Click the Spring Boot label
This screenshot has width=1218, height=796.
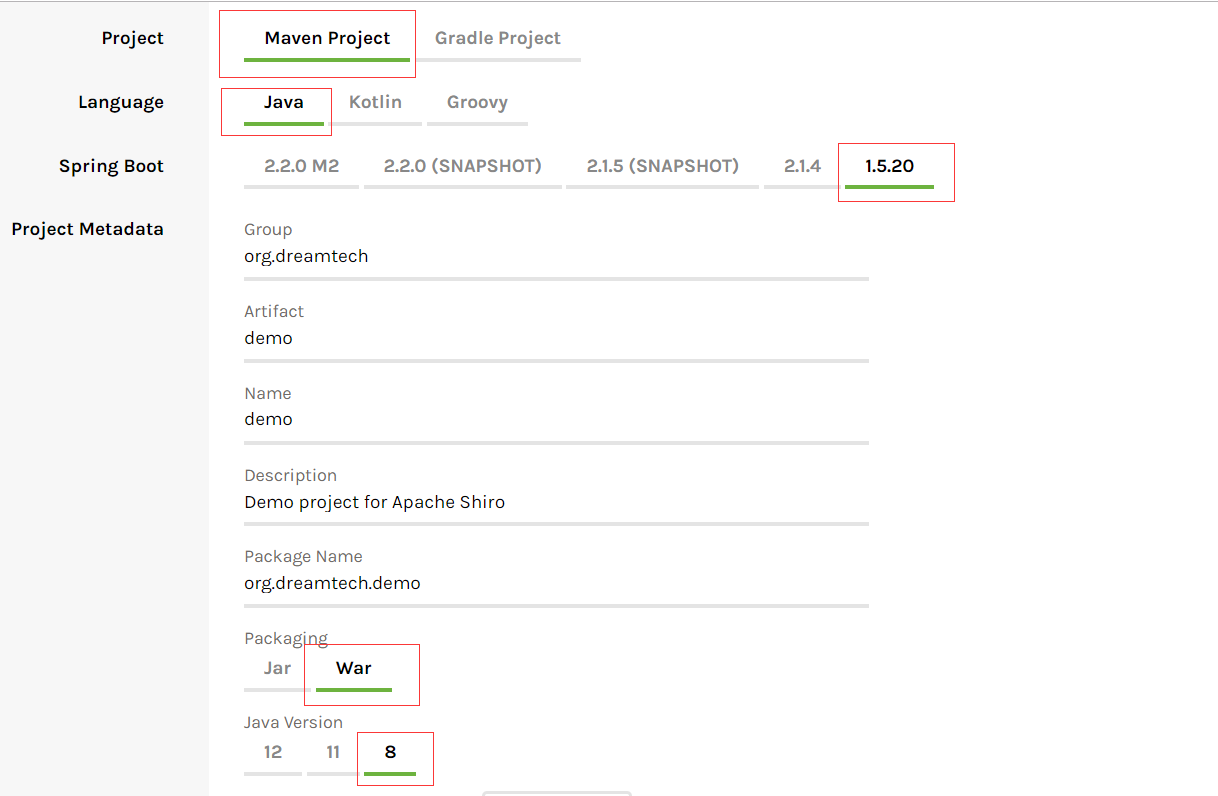111,167
